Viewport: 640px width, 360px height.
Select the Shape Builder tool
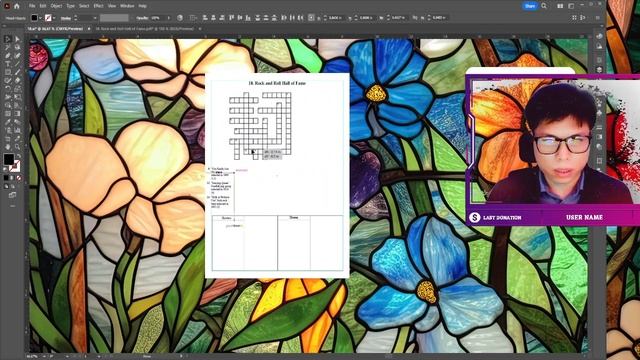(x=7, y=104)
